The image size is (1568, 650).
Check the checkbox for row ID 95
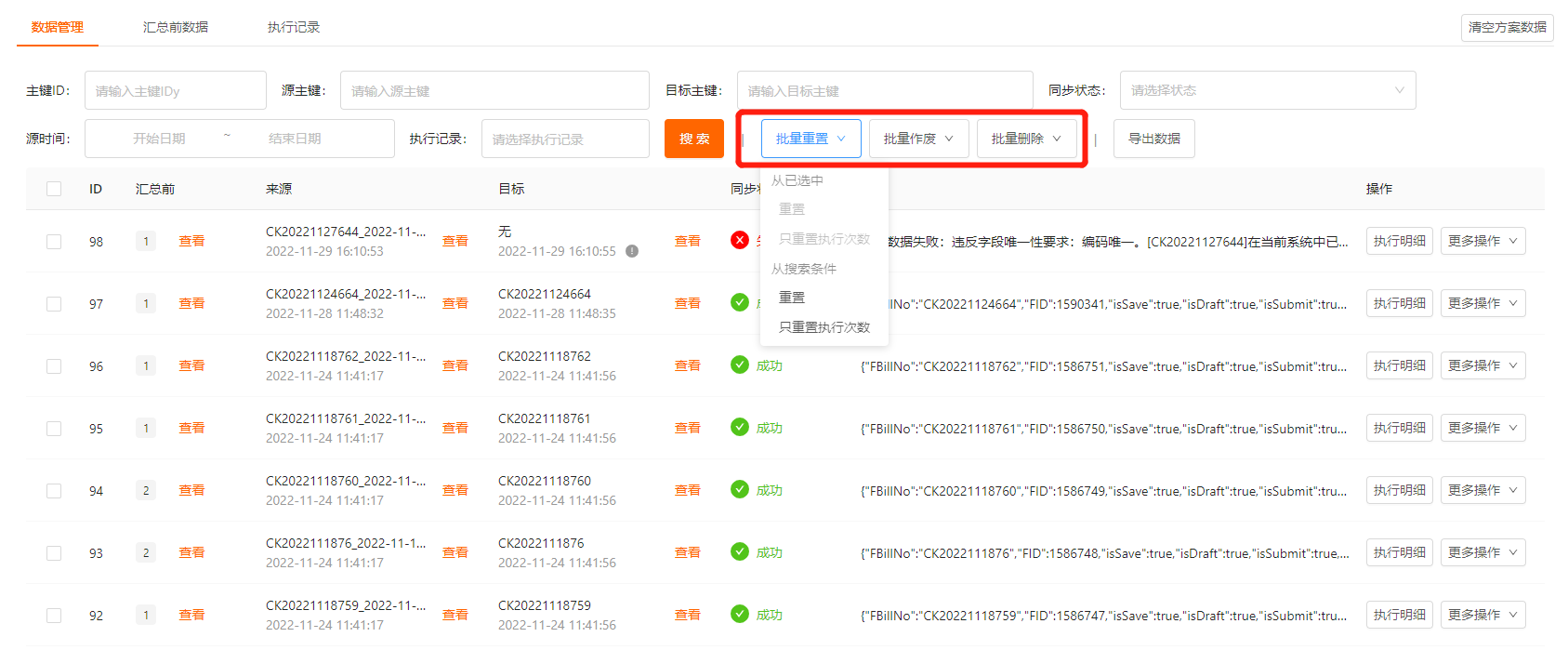click(54, 429)
